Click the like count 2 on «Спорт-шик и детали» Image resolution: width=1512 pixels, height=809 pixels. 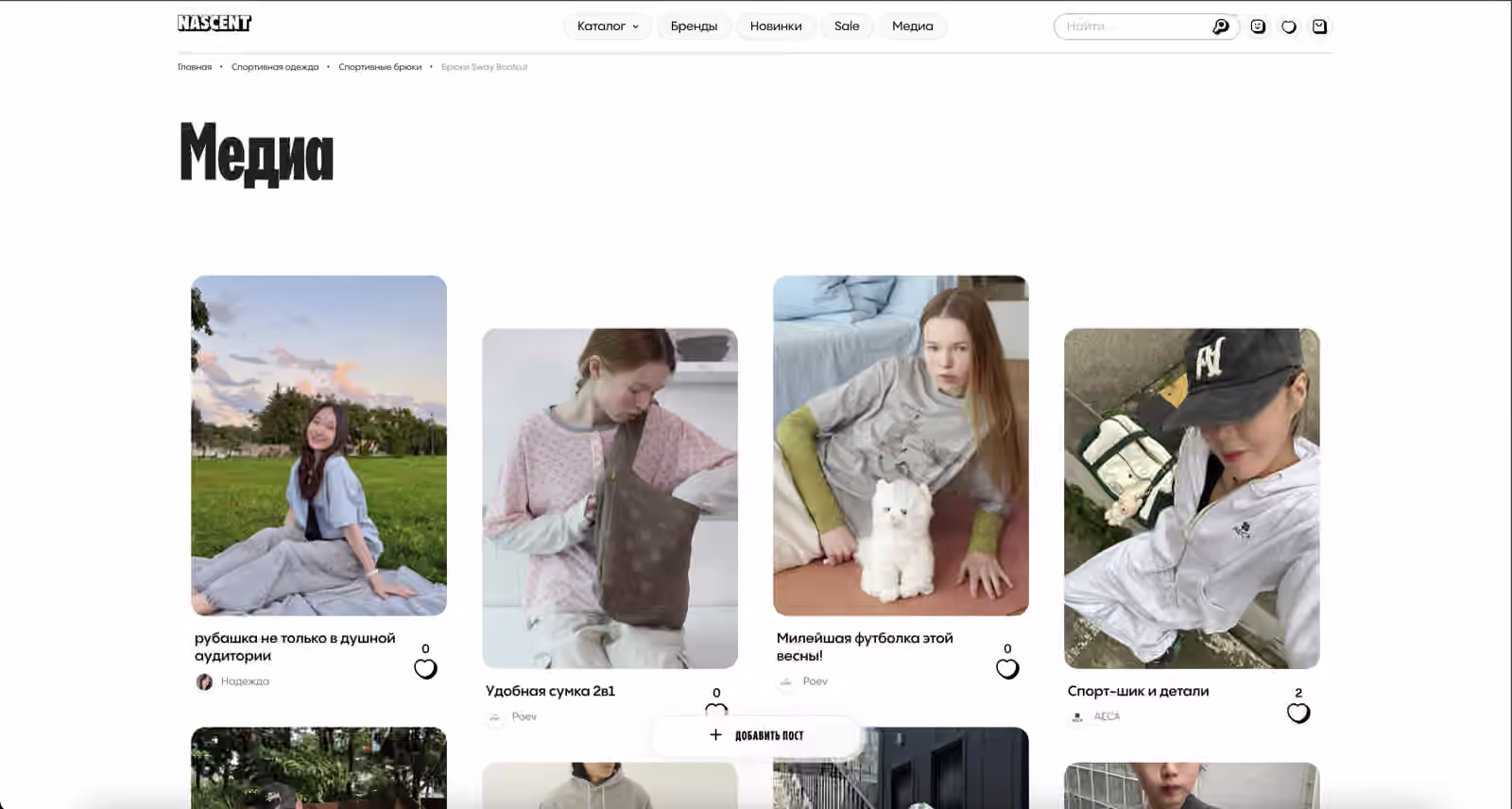coord(1298,693)
